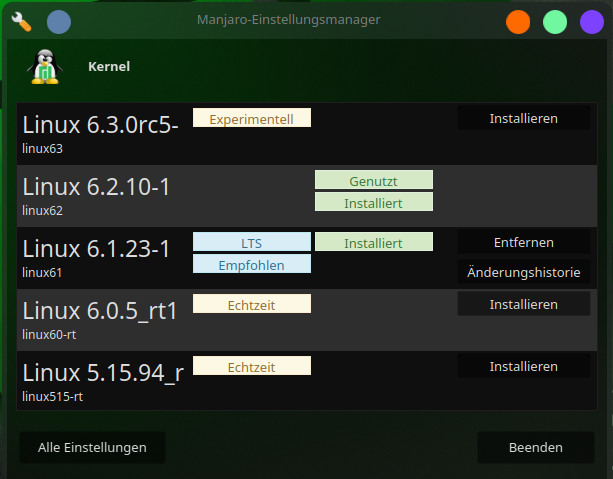The image size is (613, 479).
Task: Click the Experimentell tag on linux63
Action: tap(252, 118)
